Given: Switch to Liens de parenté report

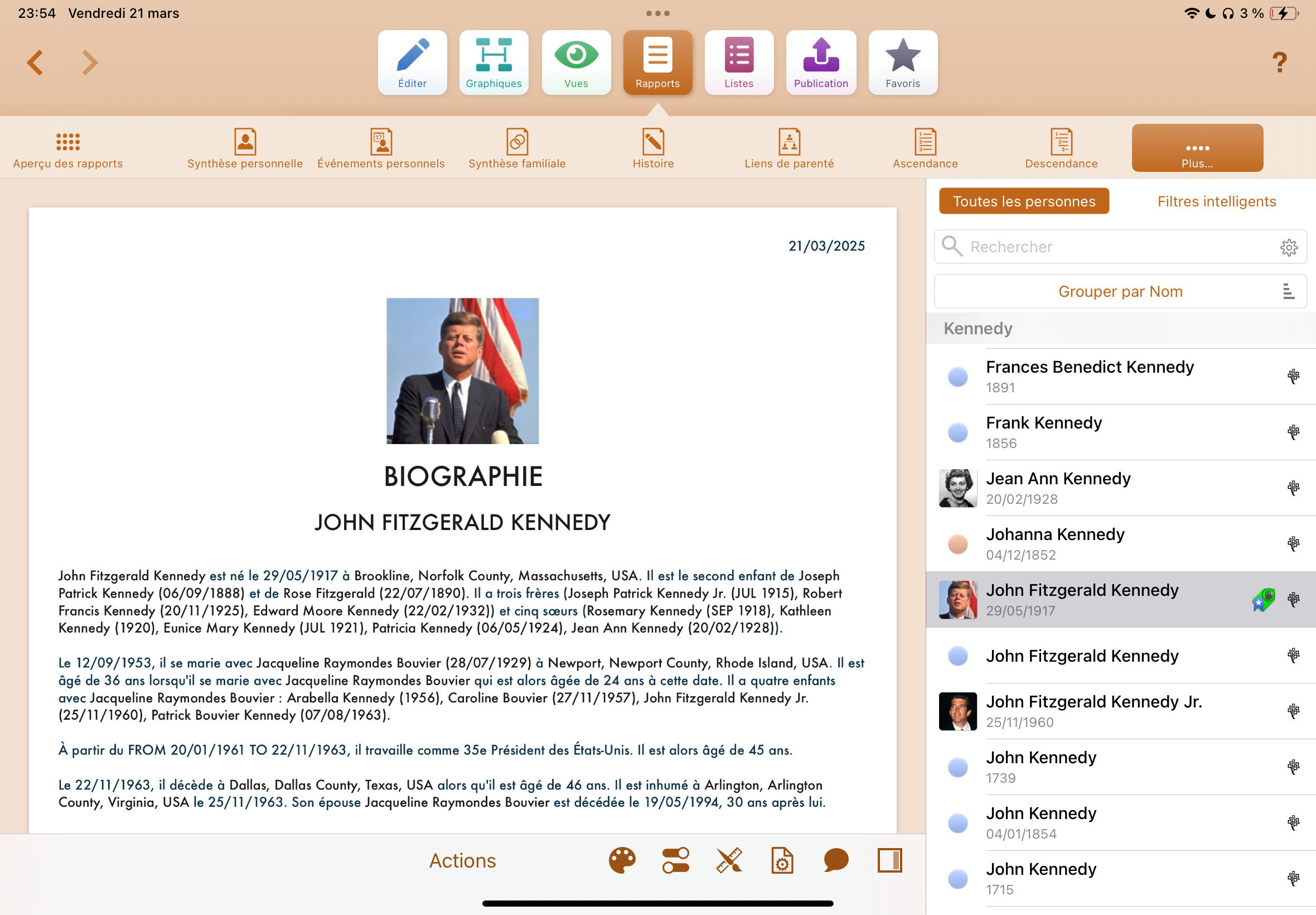Looking at the screenshot, I should point(789,149).
